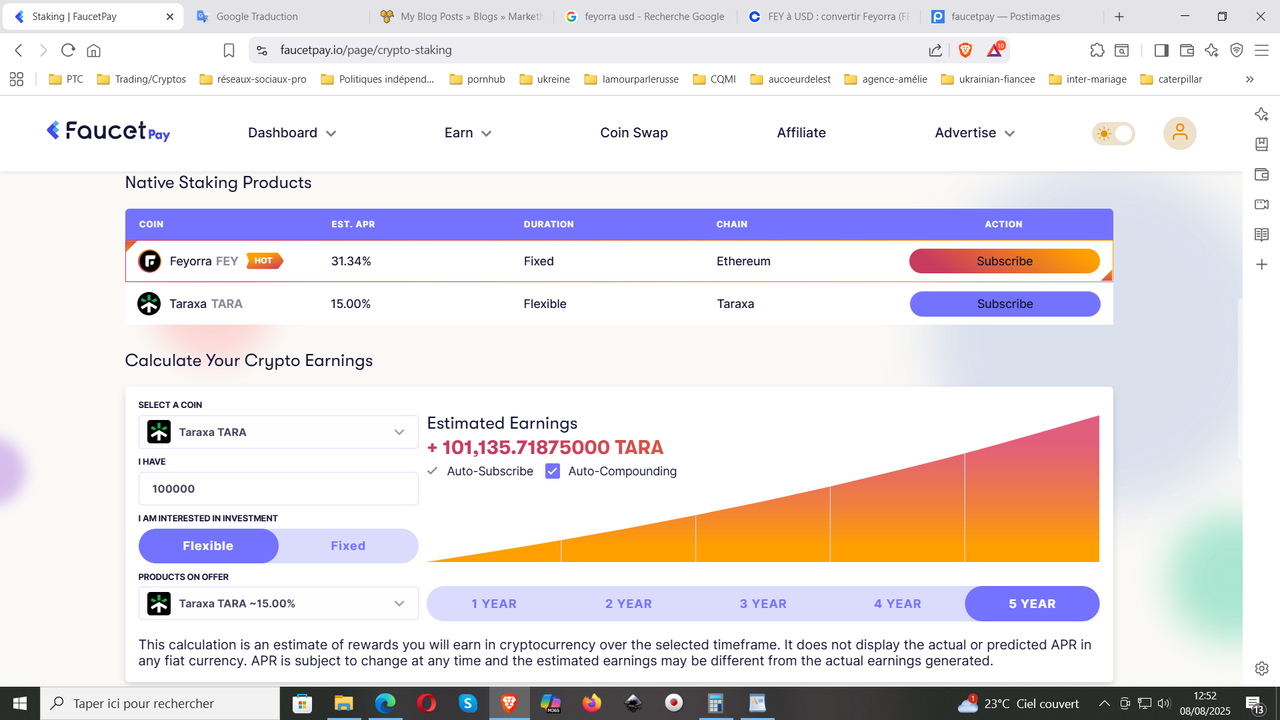
Task: Add a sidebar item with plus icon
Action: point(1262,265)
